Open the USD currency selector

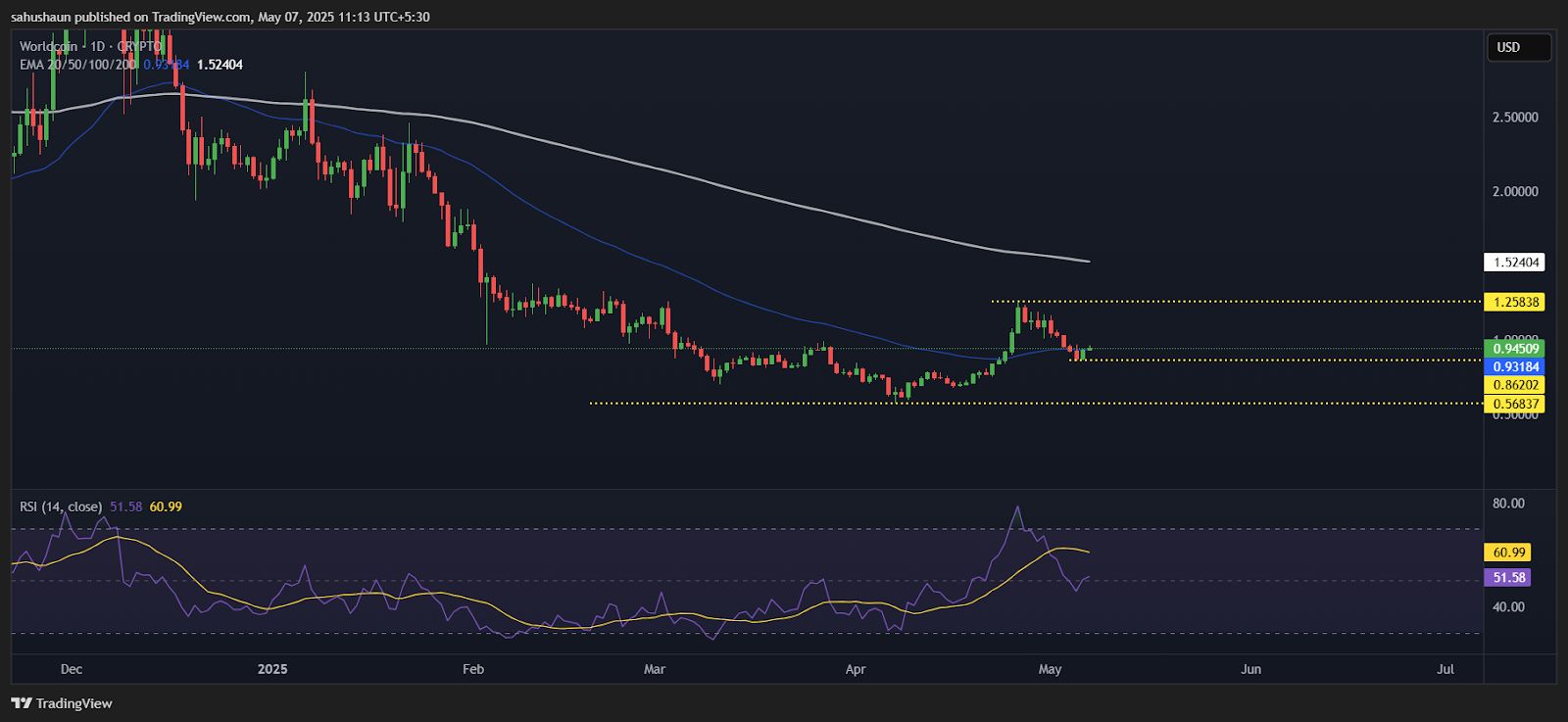1519,47
